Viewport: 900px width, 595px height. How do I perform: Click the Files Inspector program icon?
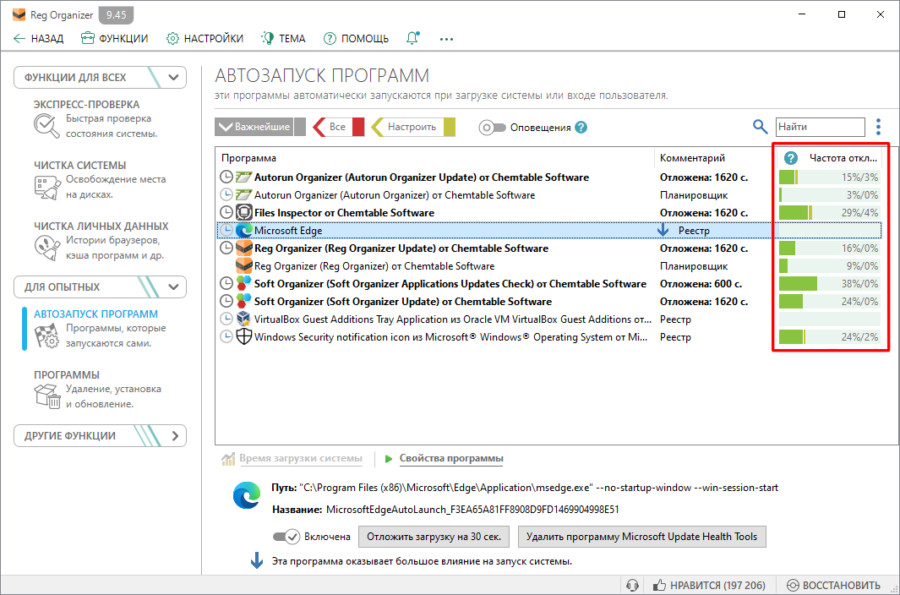(x=244, y=212)
